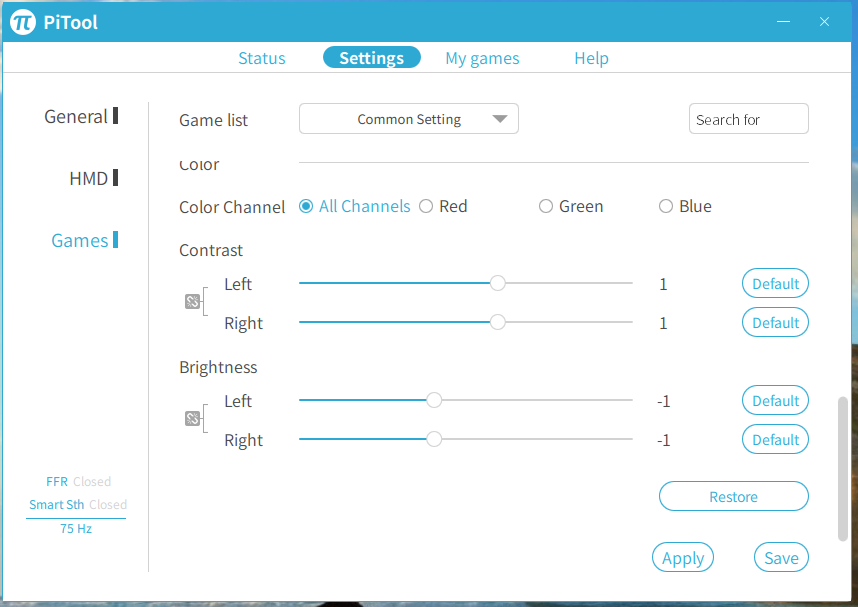
Task: Focus the Search for input field
Action: click(749, 119)
